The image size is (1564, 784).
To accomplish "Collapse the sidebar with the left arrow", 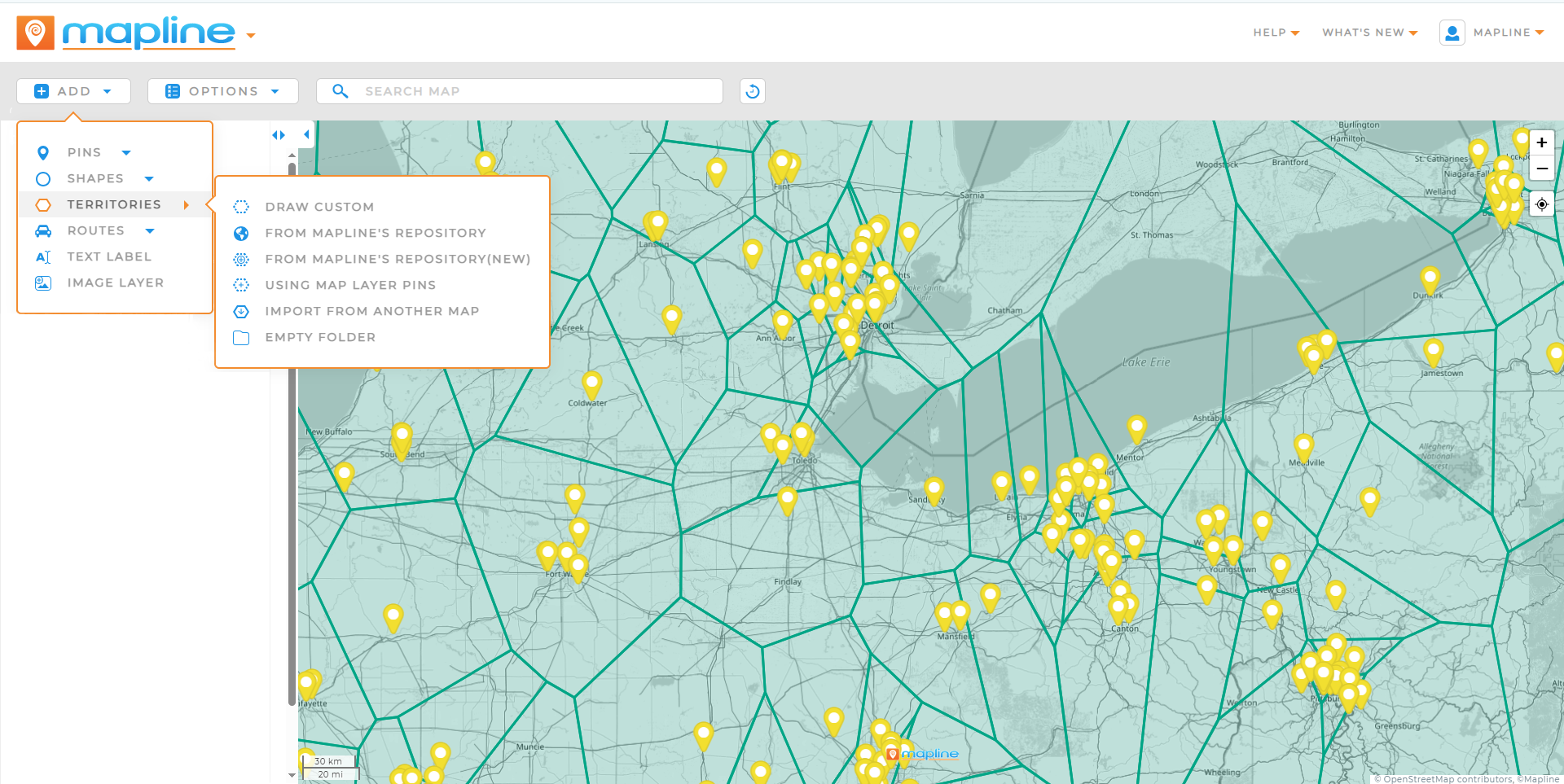I will pyautogui.click(x=306, y=134).
